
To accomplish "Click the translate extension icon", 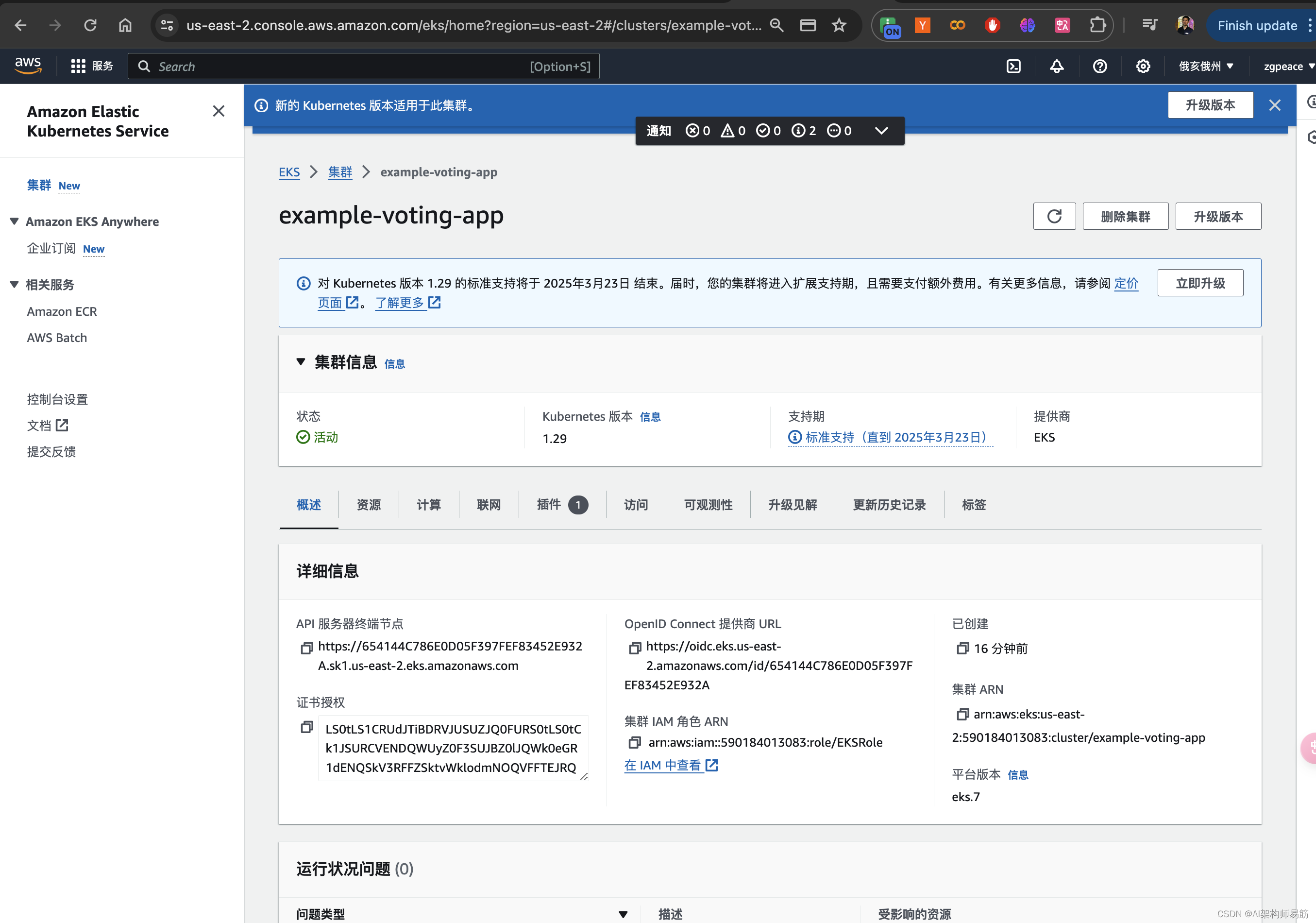I will [1062, 25].
